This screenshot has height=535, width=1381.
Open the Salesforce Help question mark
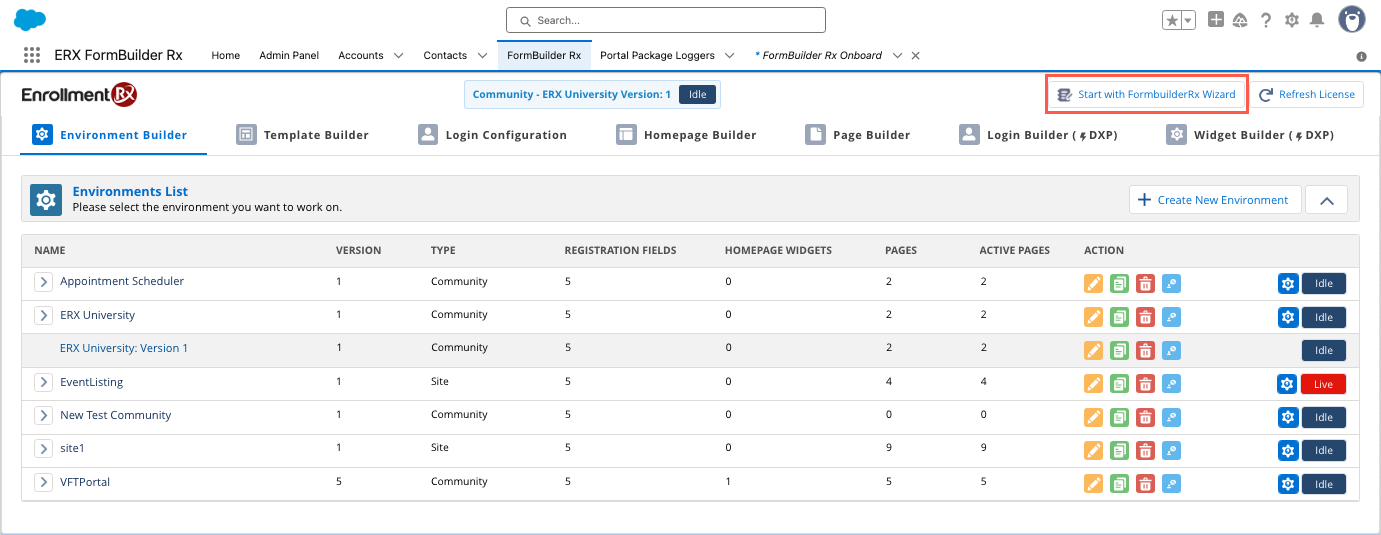(x=1266, y=20)
